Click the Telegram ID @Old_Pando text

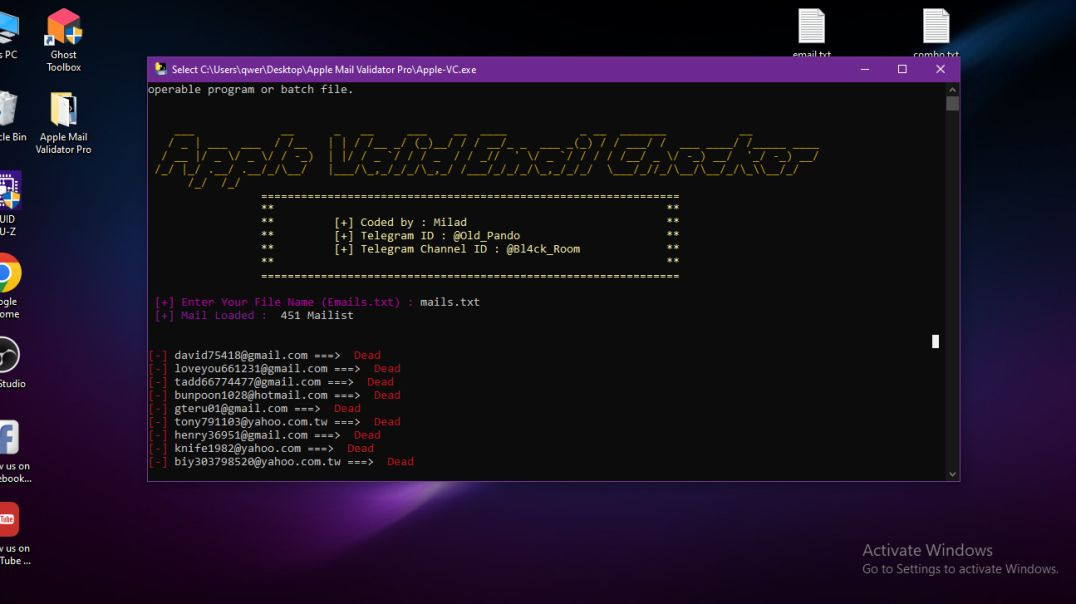click(427, 235)
